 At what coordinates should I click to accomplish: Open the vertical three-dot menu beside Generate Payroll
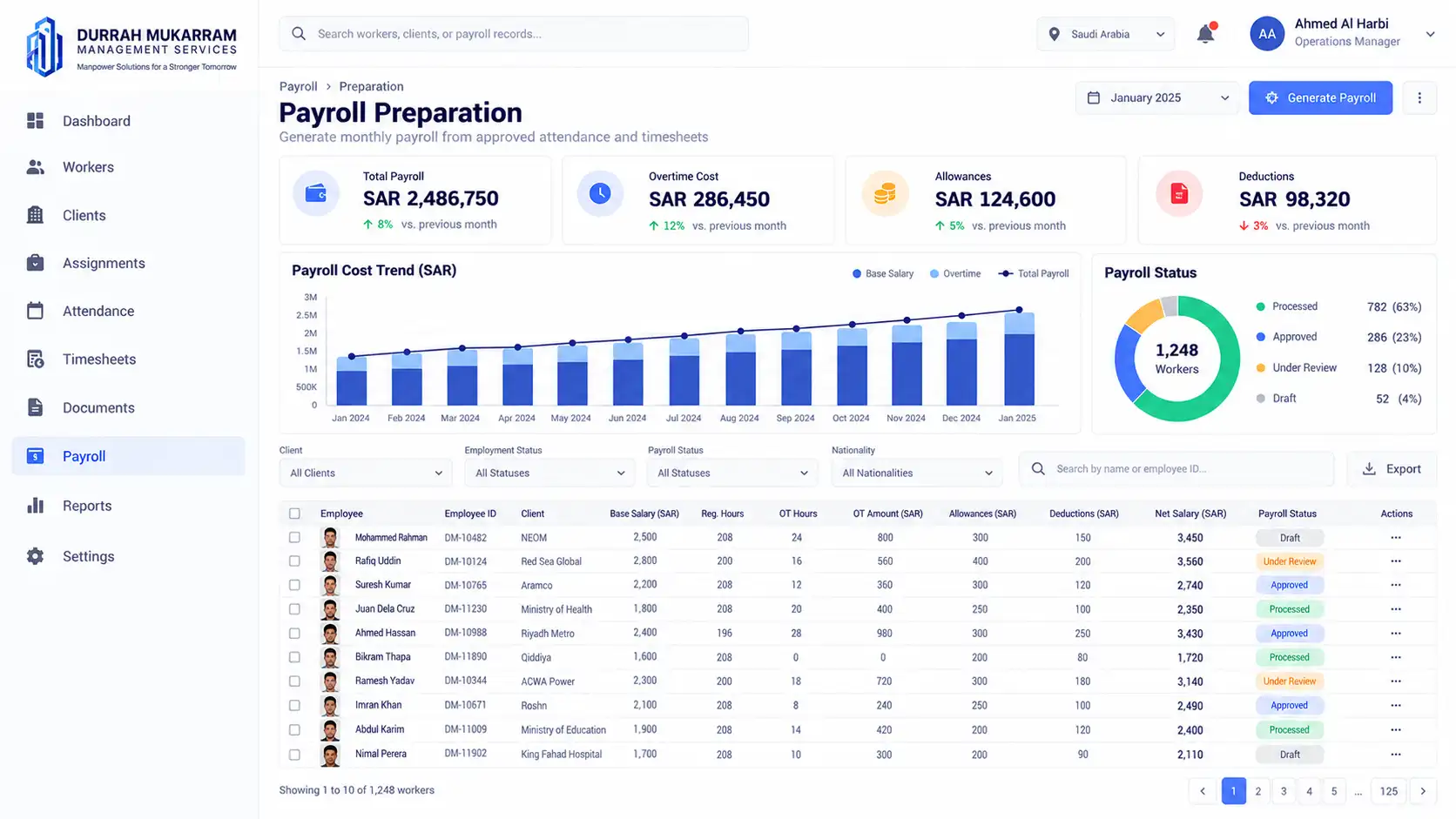pos(1419,97)
